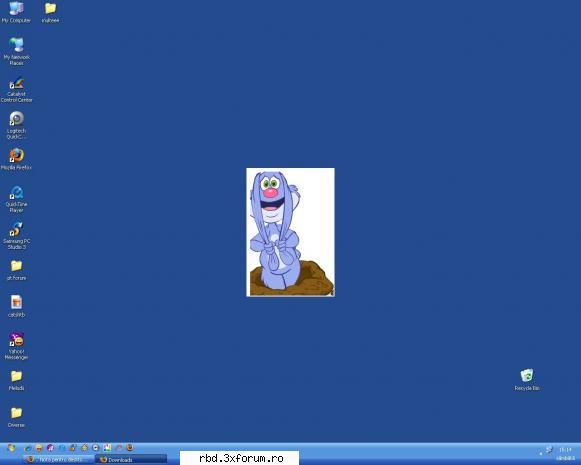Image resolution: width=581 pixels, height=465 pixels.
Task: Launch Yahoo! Messenger desktop shortcut
Action: [16, 346]
